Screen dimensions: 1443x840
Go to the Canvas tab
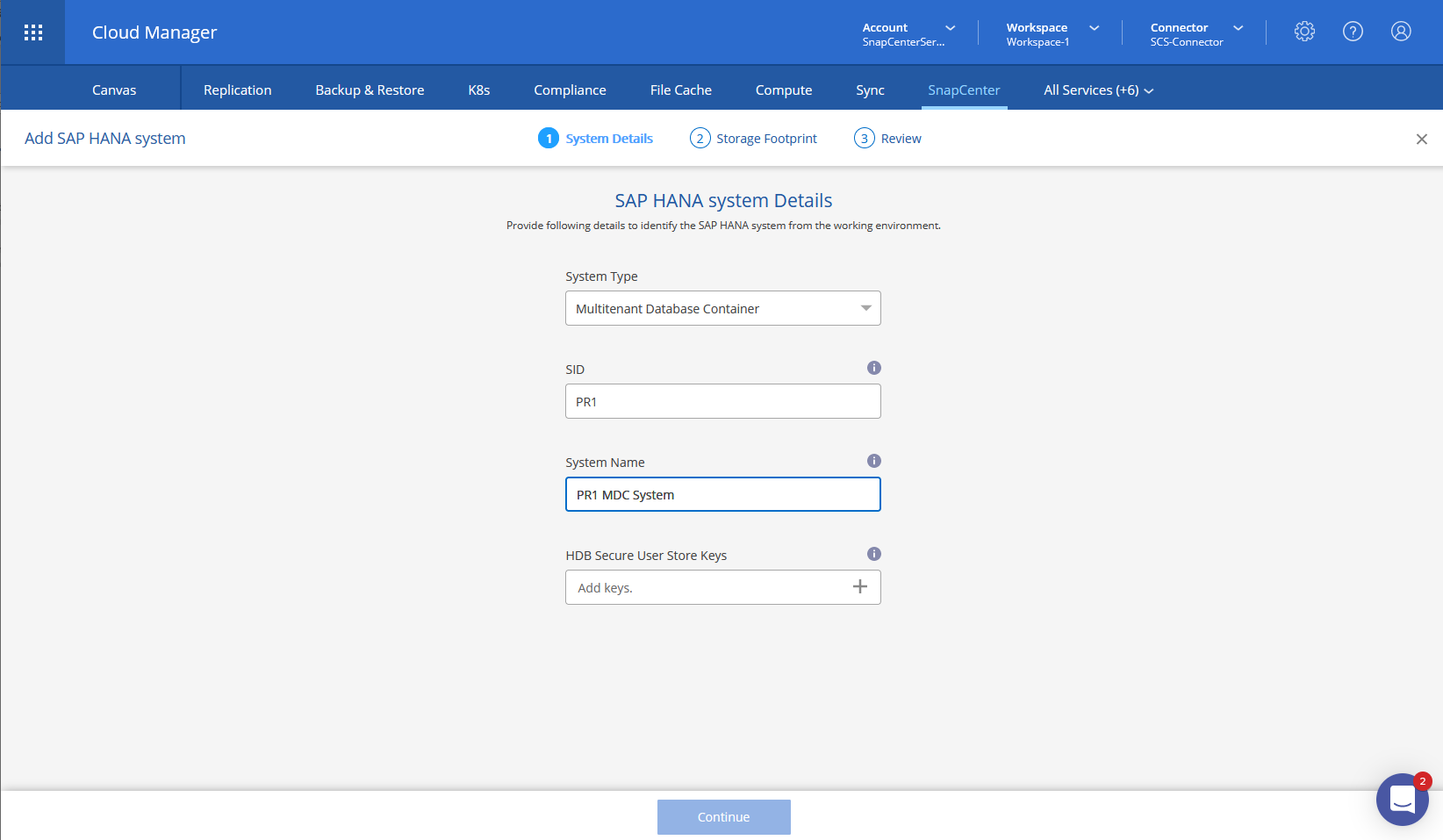[x=114, y=90]
